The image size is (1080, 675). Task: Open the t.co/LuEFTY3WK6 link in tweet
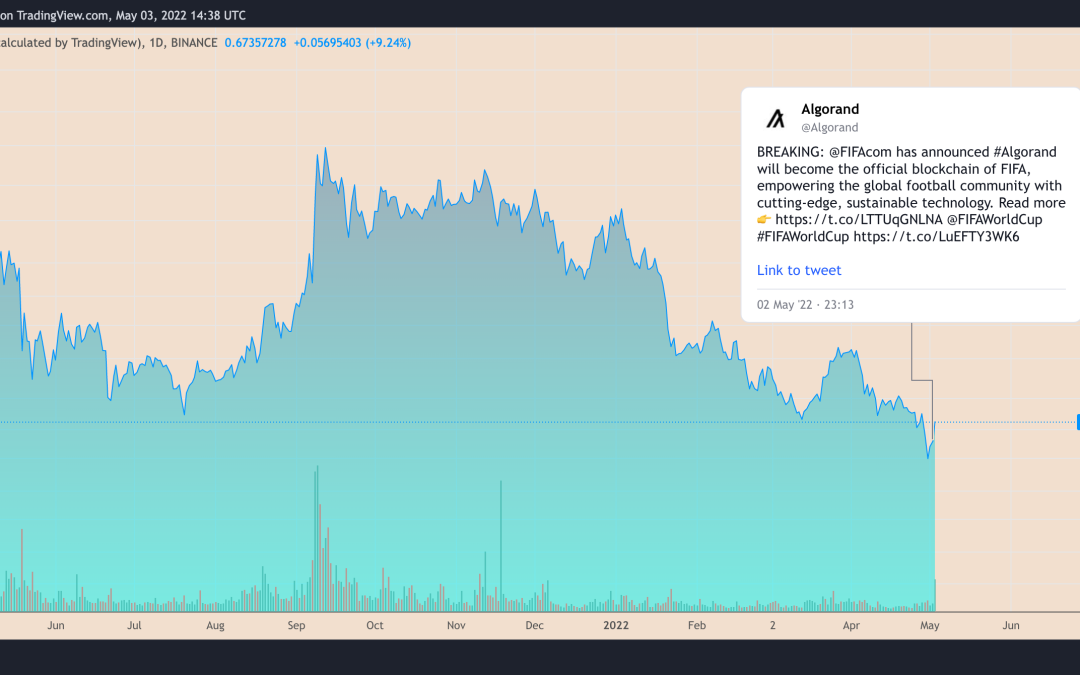pos(936,237)
